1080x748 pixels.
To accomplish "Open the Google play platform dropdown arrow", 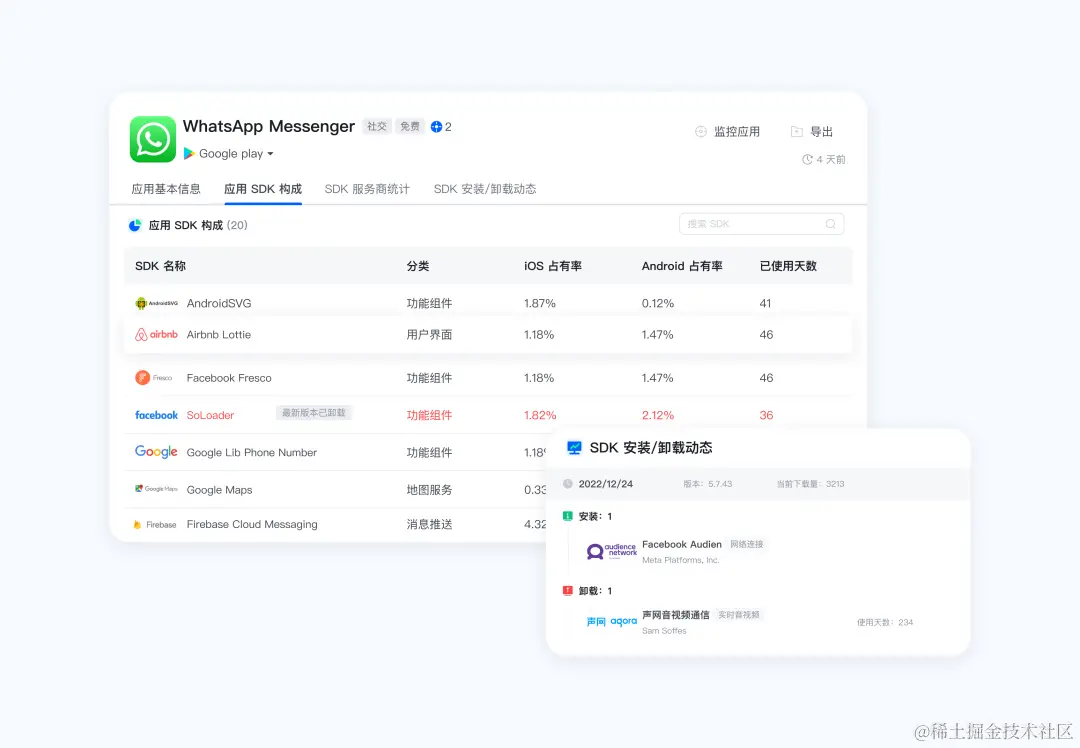I will click(270, 154).
